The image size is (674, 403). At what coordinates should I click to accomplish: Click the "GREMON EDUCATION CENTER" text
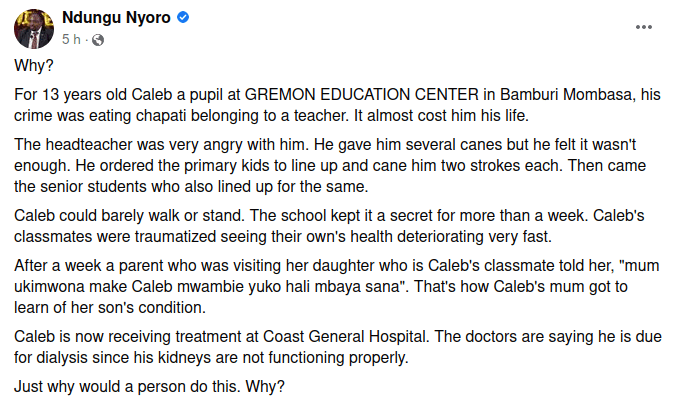339,95
